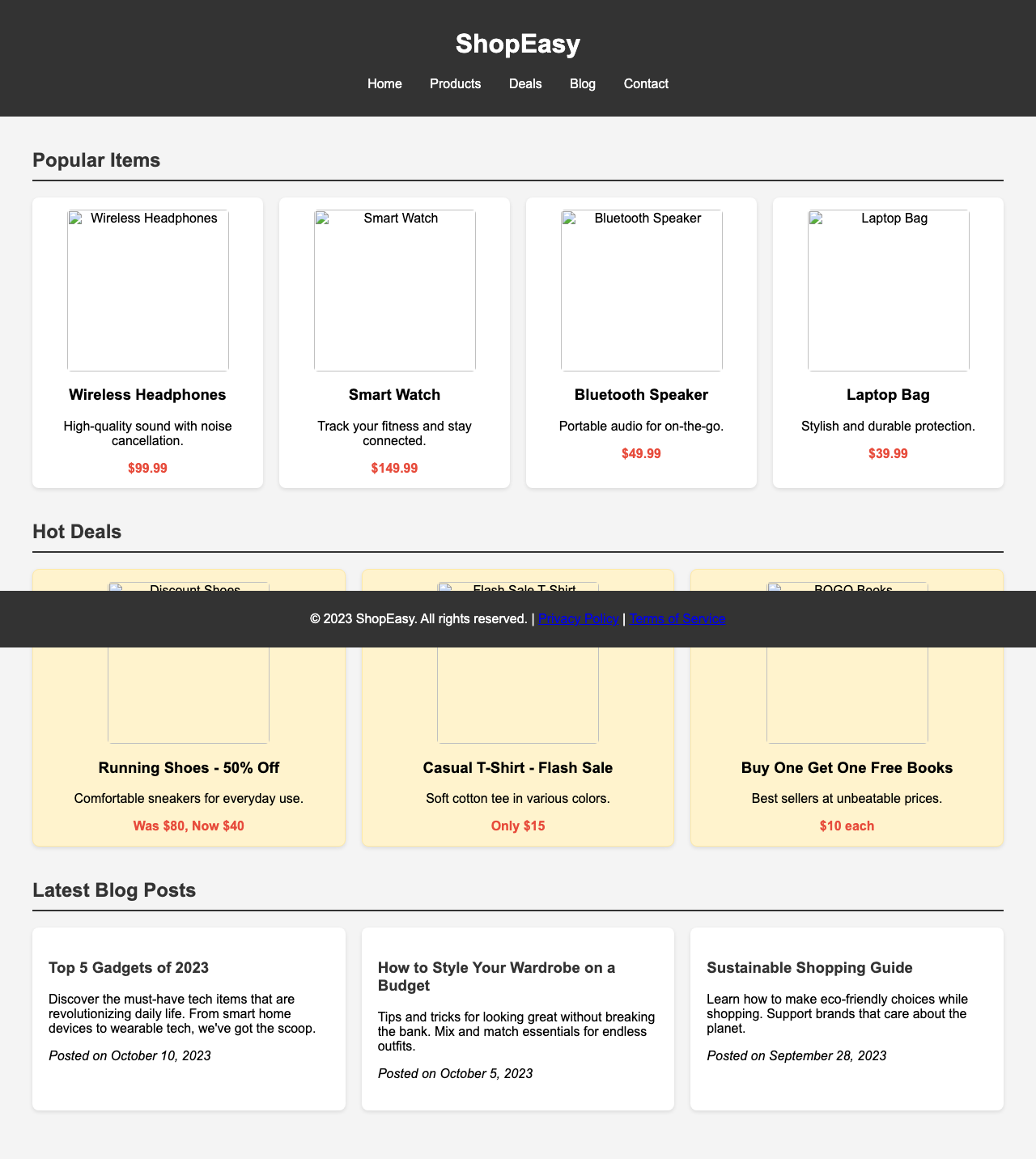Open the Products menu item
The width and height of the screenshot is (1036, 1159).
pos(455,83)
